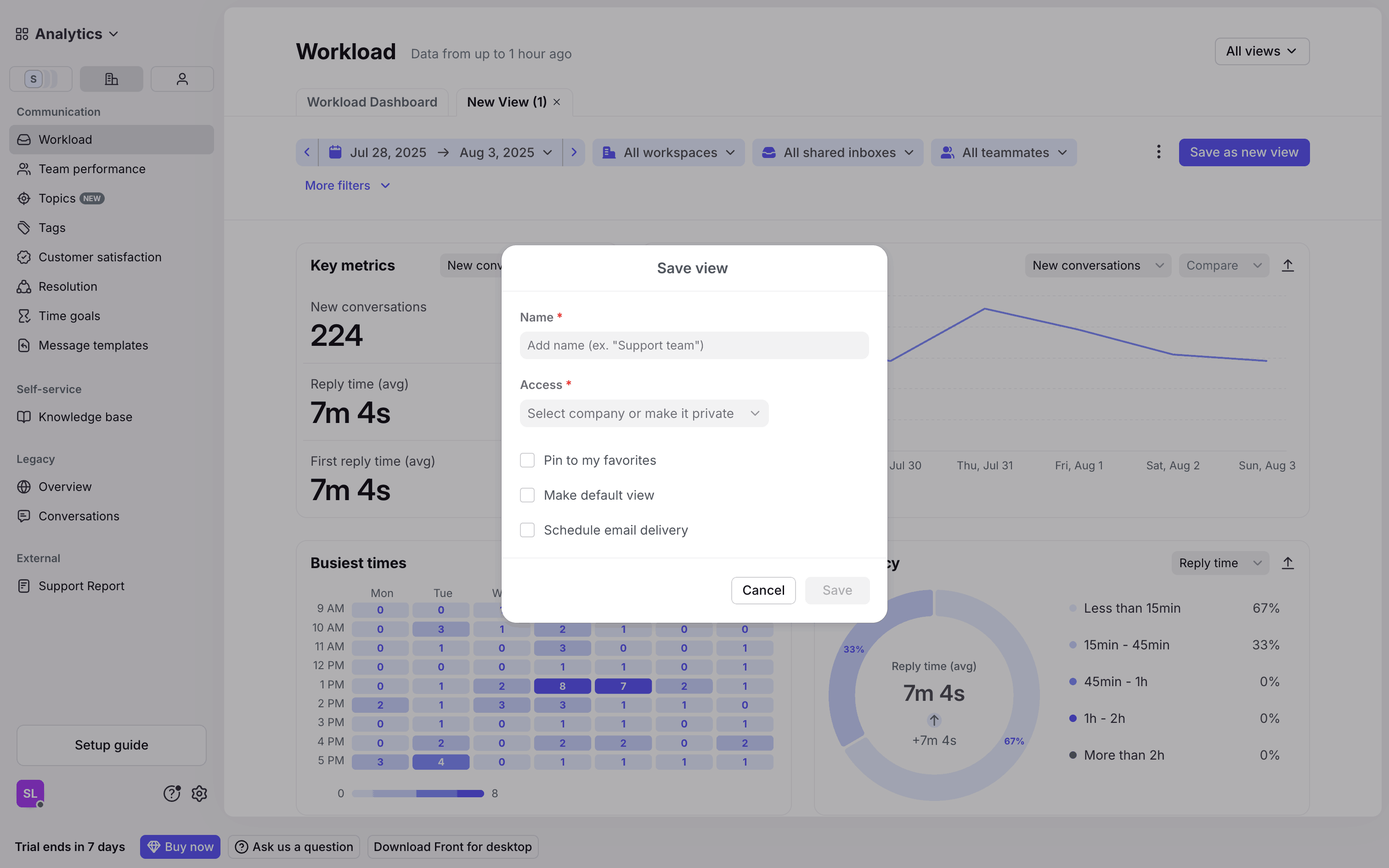This screenshot has width=1389, height=868.
Task: Go to next date range arrow
Action: pos(573,152)
